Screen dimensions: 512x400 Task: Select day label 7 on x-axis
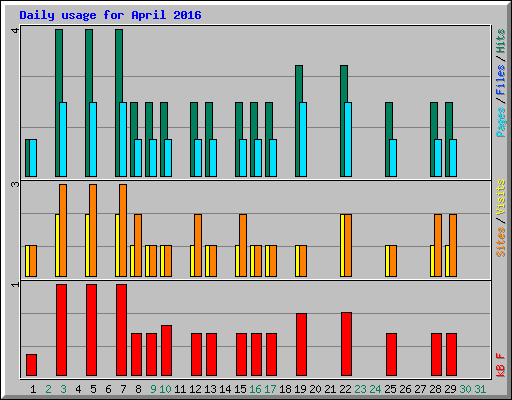(x=123, y=389)
